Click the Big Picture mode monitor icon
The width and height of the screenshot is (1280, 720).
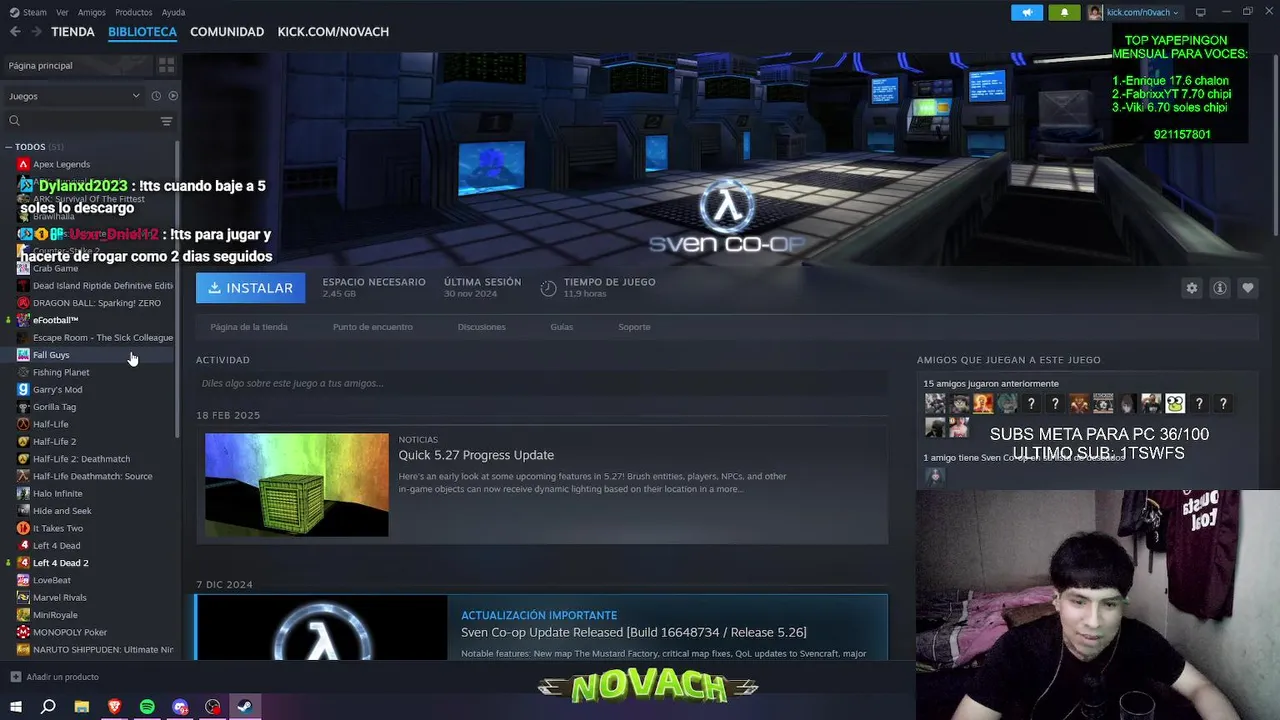1200,12
